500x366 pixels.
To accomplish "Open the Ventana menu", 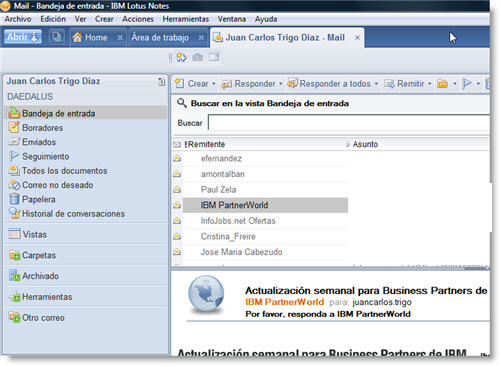I will pyautogui.click(x=232, y=19).
